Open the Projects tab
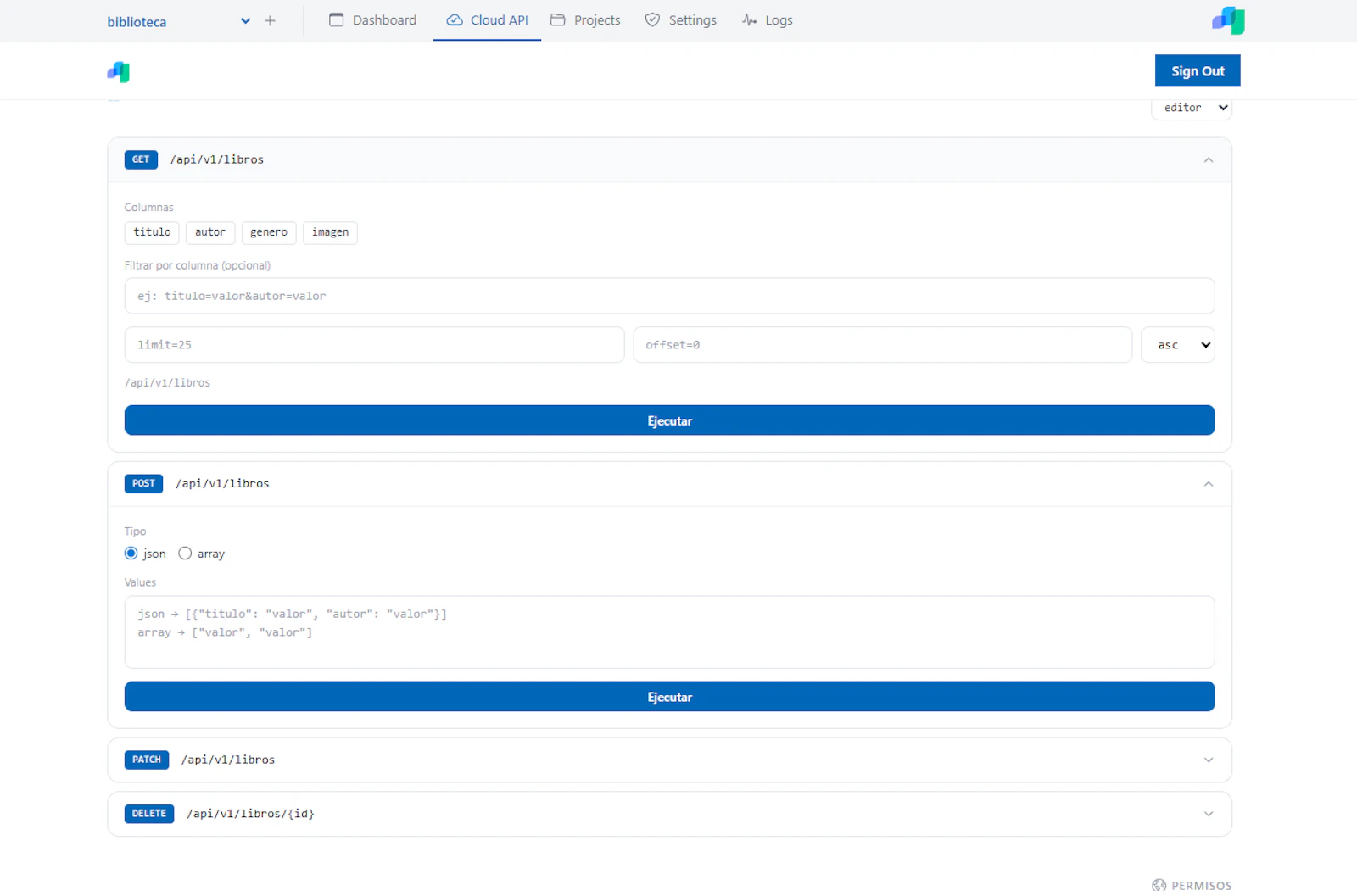This screenshot has width=1357, height=896. pyautogui.click(x=585, y=20)
